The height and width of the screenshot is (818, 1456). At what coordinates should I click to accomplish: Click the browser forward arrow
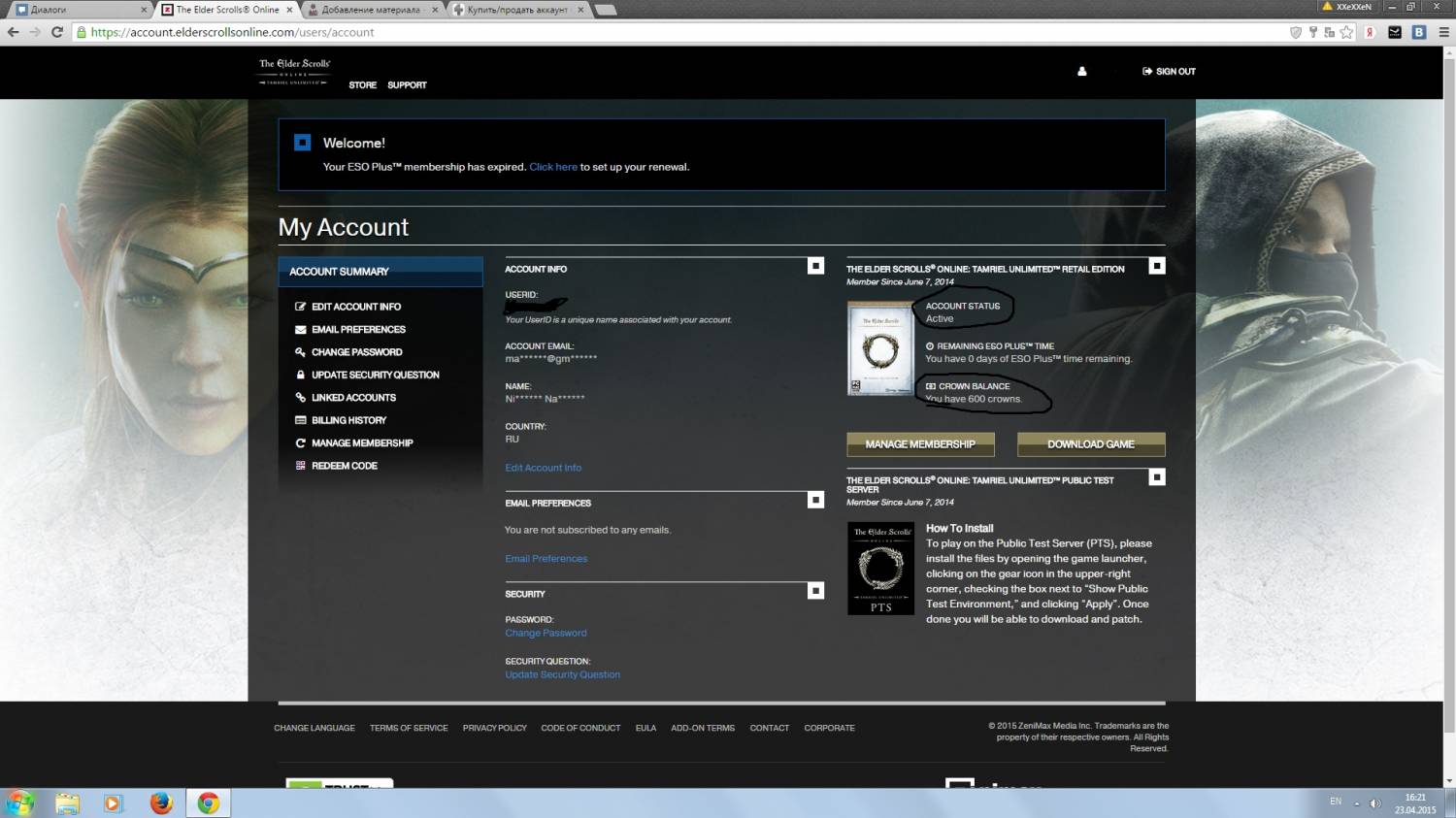35,32
